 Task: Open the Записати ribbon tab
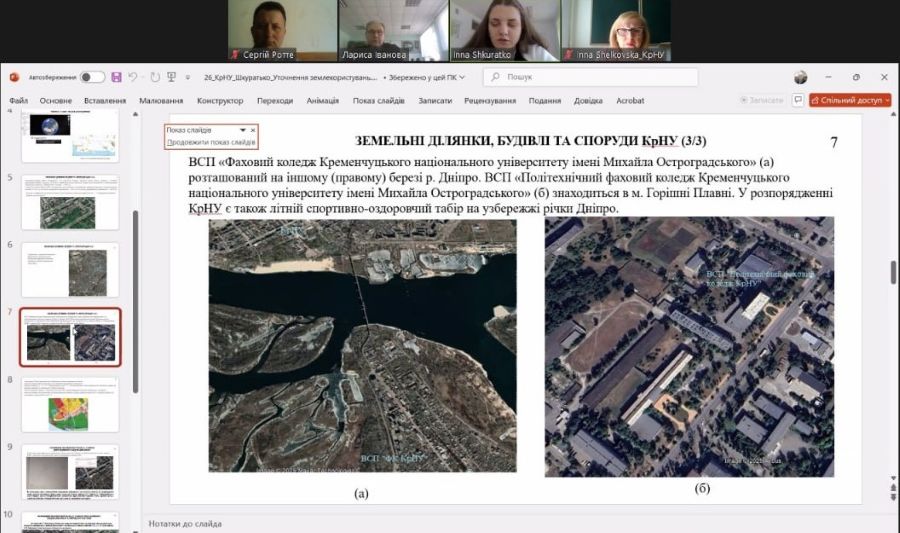pyautogui.click(x=435, y=100)
